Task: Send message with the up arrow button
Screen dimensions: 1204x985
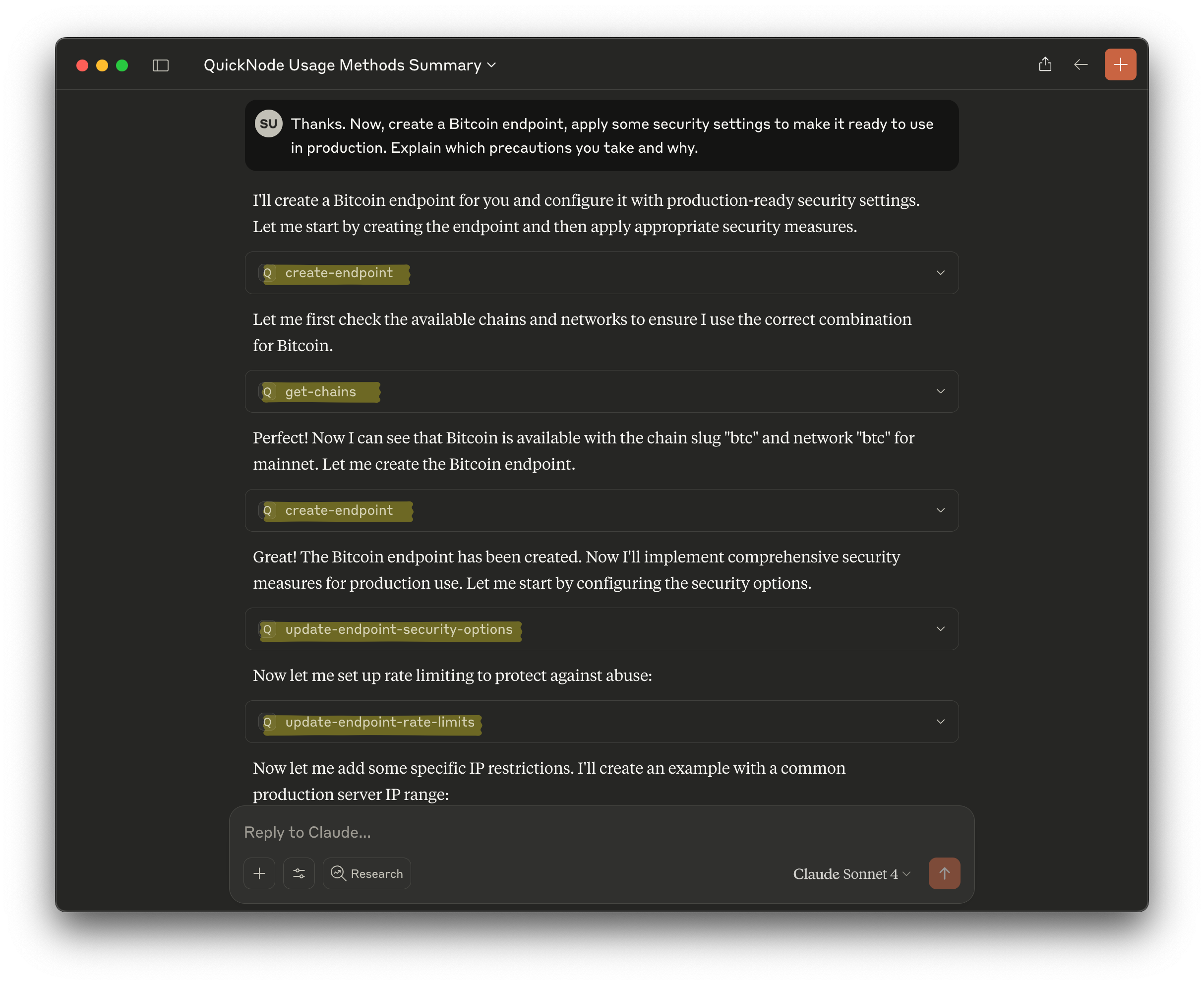Action: [x=944, y=873]
